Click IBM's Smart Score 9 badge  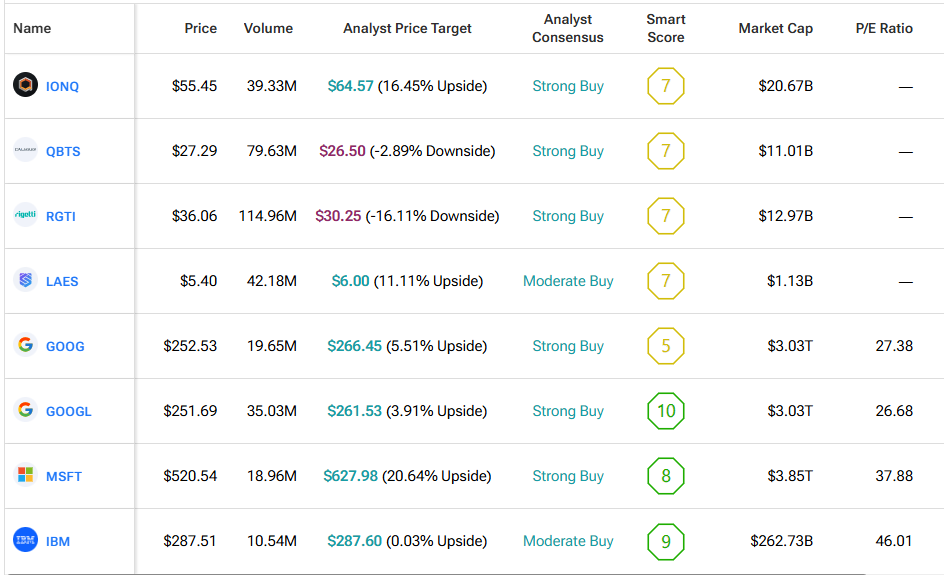click(666, 541)
